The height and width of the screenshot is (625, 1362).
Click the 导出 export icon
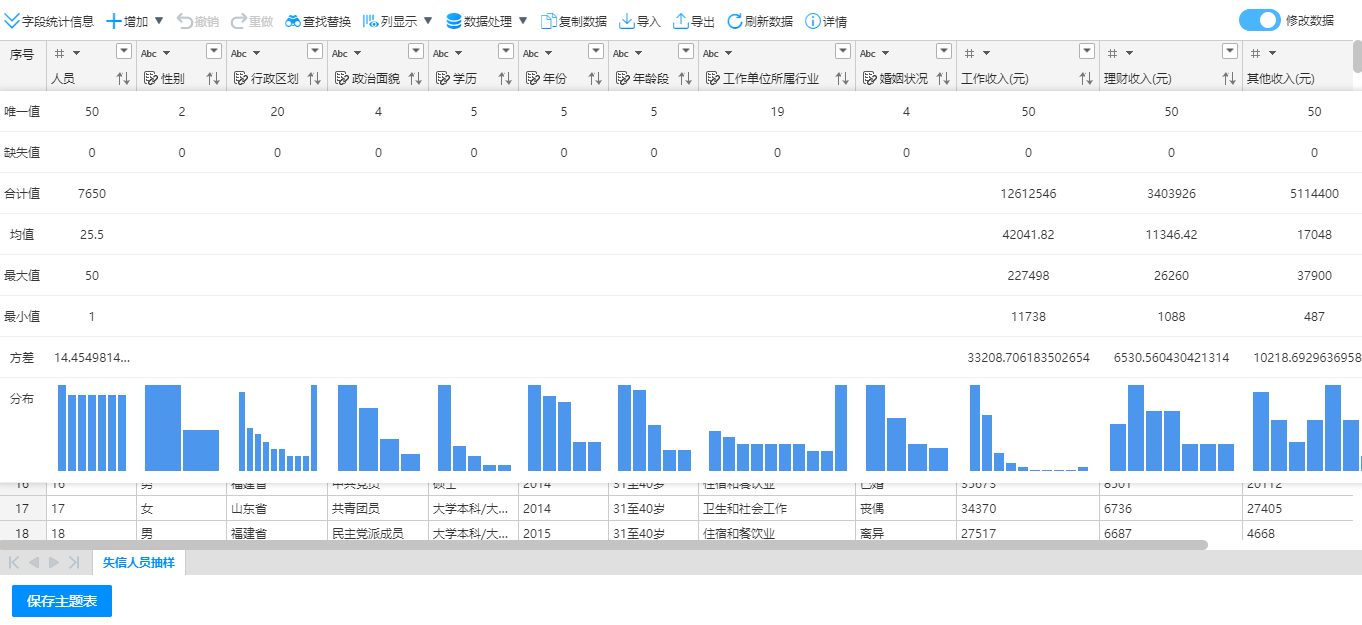pos(681,21)
